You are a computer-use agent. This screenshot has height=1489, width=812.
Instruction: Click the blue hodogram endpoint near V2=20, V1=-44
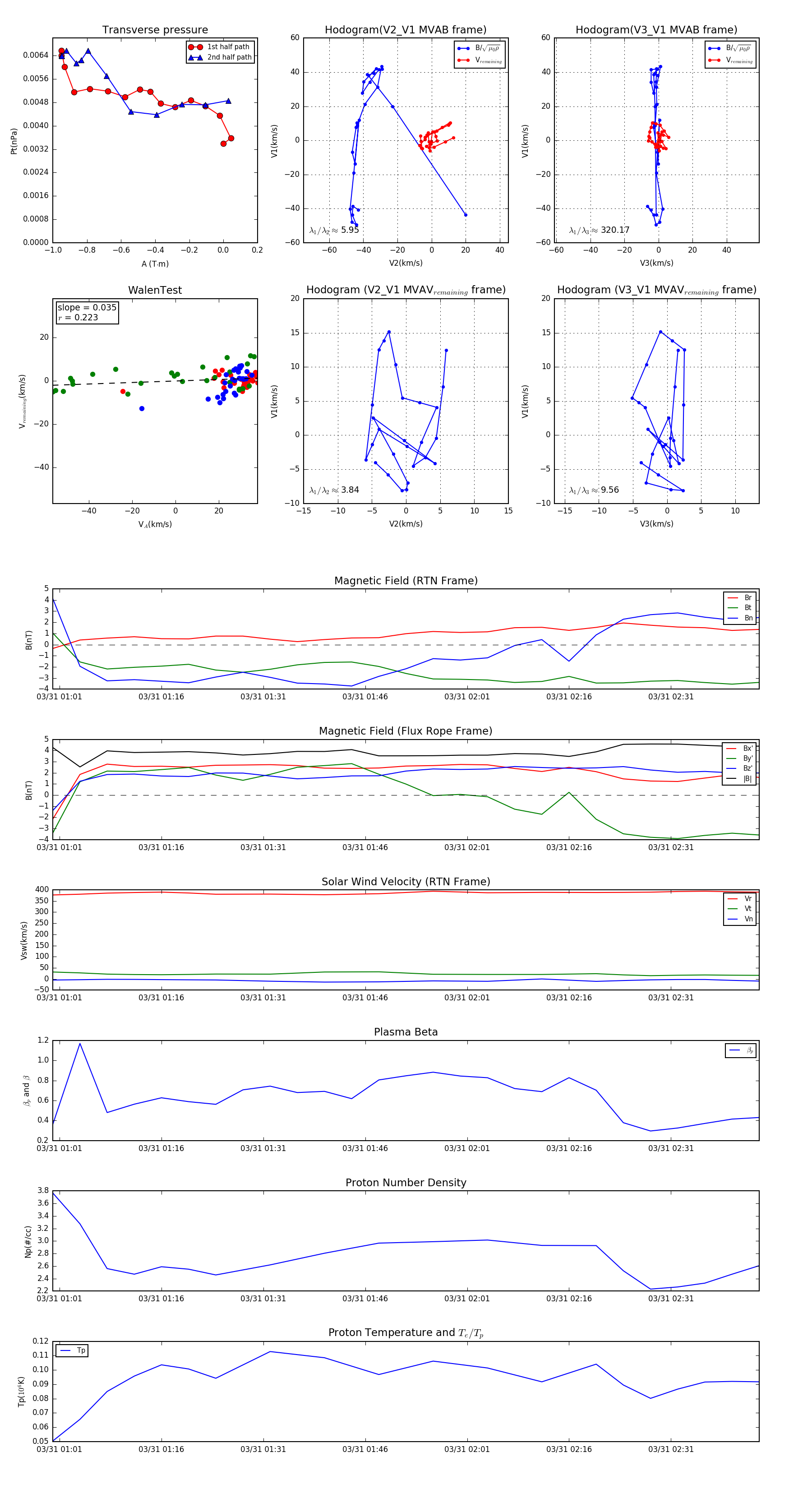466,215
